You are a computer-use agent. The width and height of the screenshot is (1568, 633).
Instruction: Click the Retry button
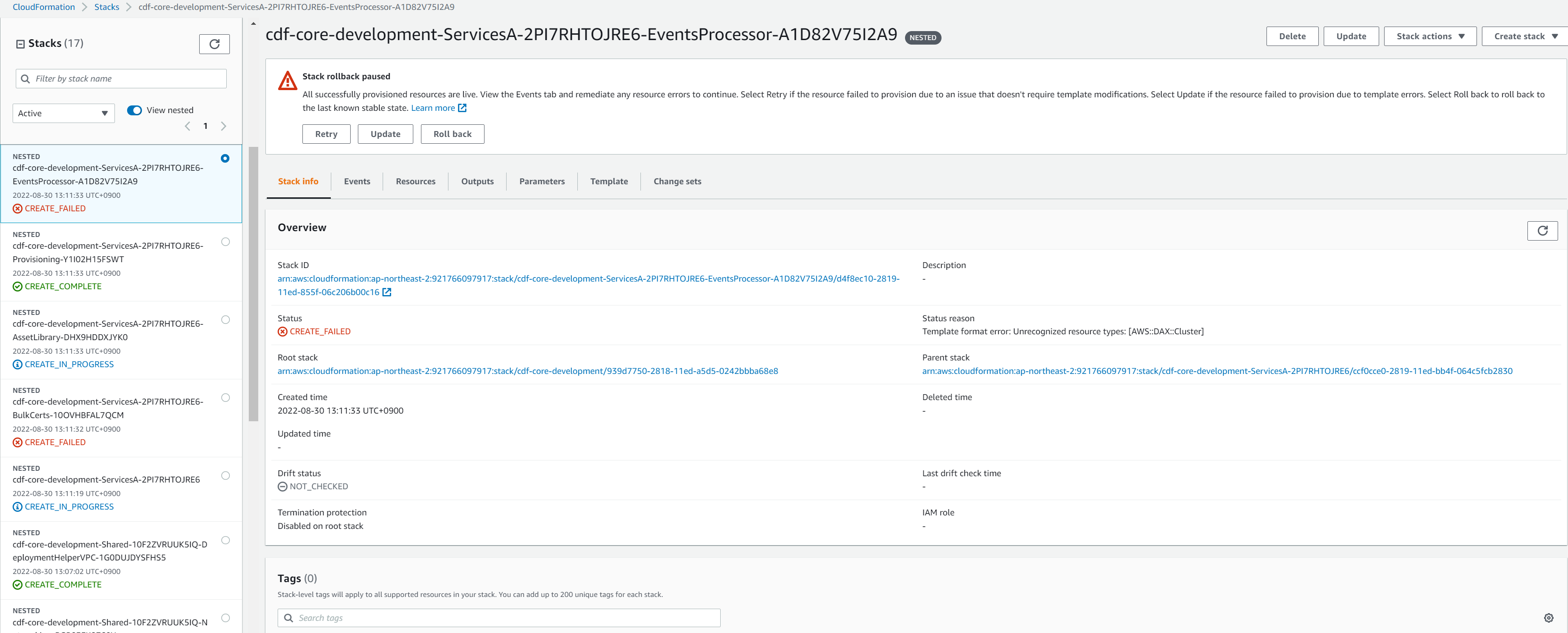[x=326, y=134]
